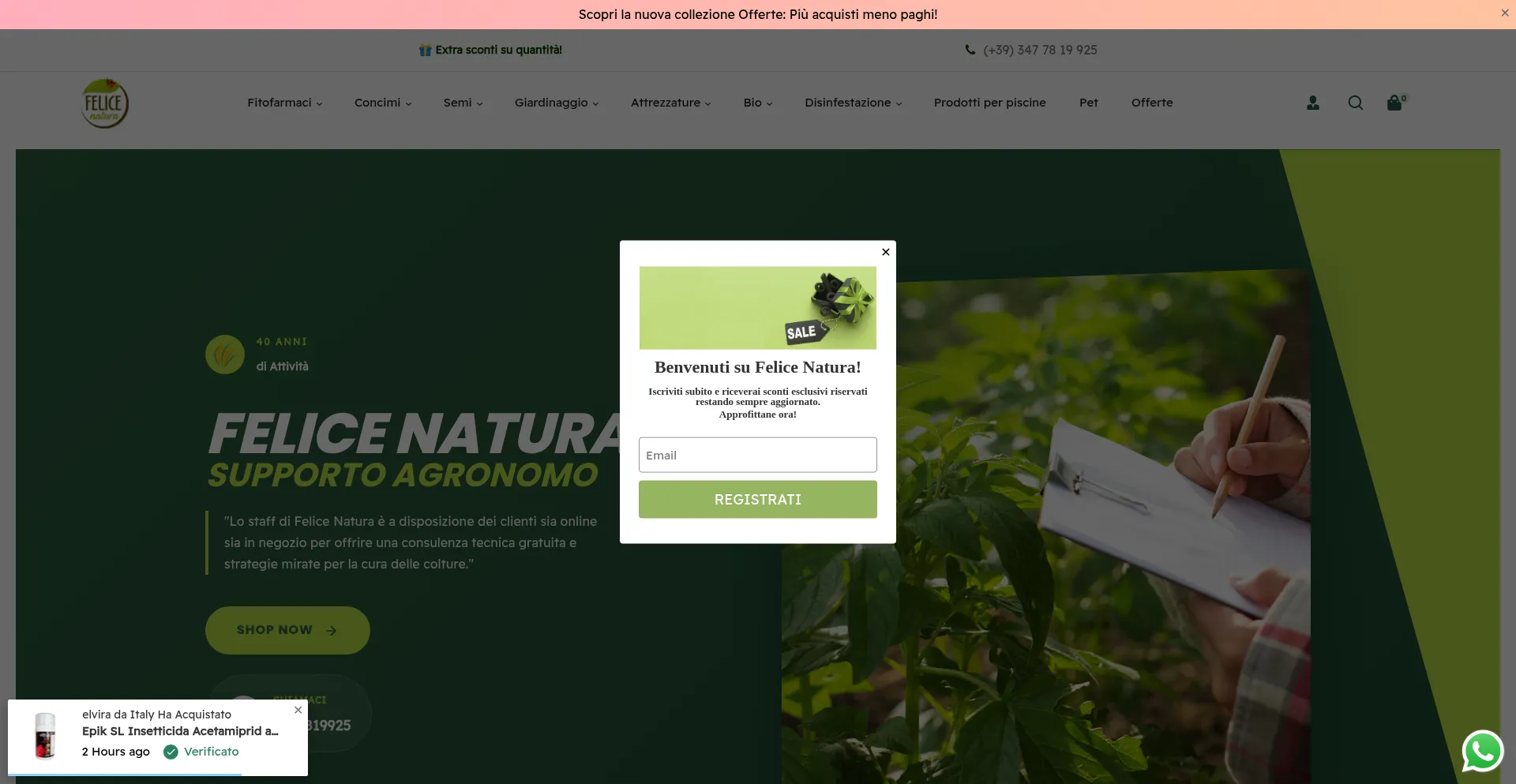Expand the Fitofarmaci menu
The width and height of the screenshot is (1516, 784).
[x=285, y=103]
